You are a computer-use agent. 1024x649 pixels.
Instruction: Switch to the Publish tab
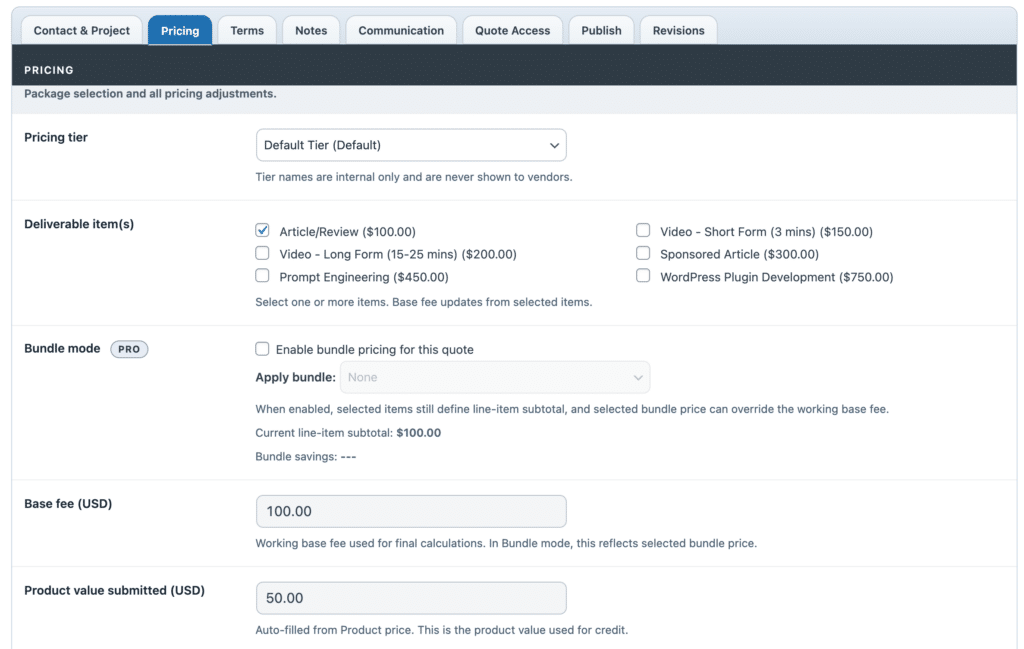[601, 30]
